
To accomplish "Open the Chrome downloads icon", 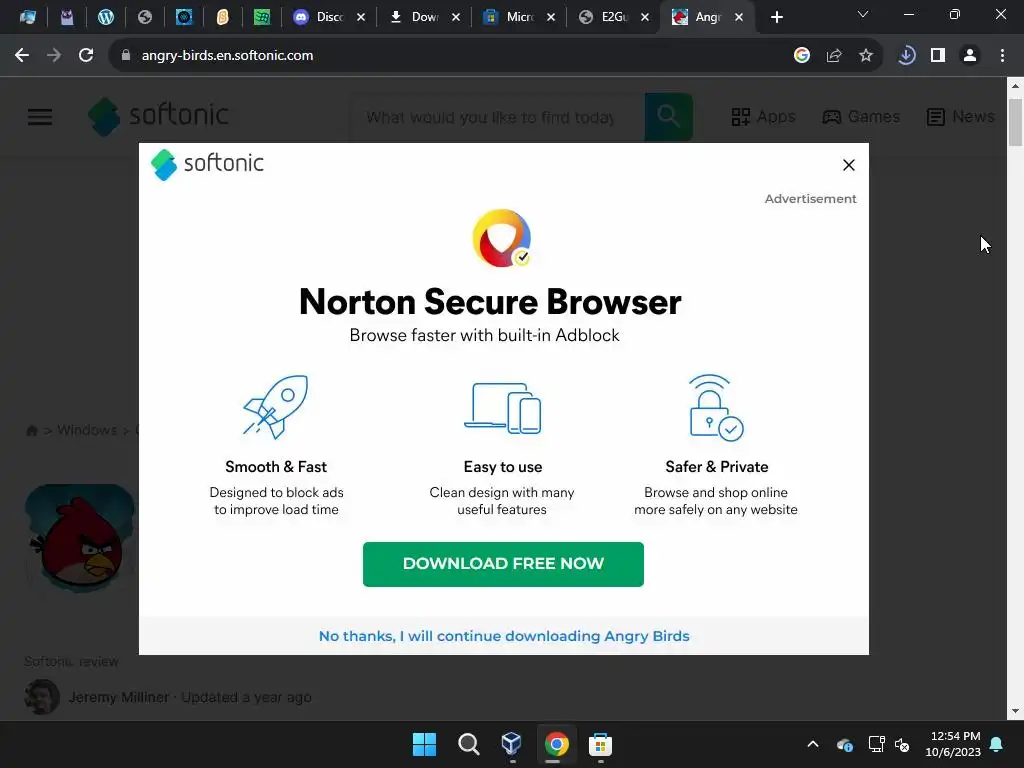I will [906, 56].
